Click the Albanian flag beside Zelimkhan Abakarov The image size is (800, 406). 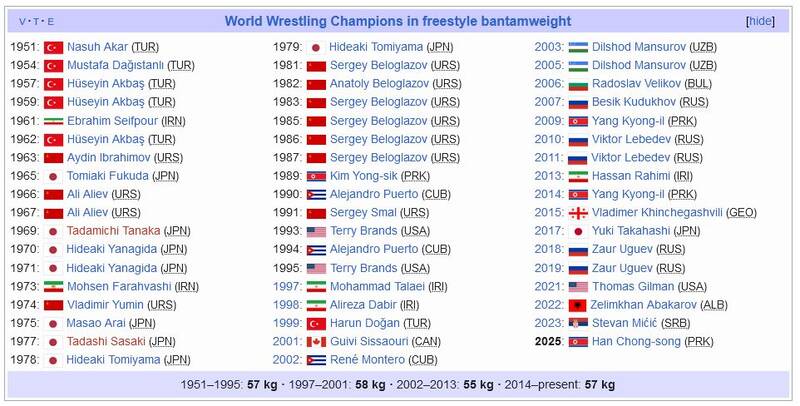[577, 304]
